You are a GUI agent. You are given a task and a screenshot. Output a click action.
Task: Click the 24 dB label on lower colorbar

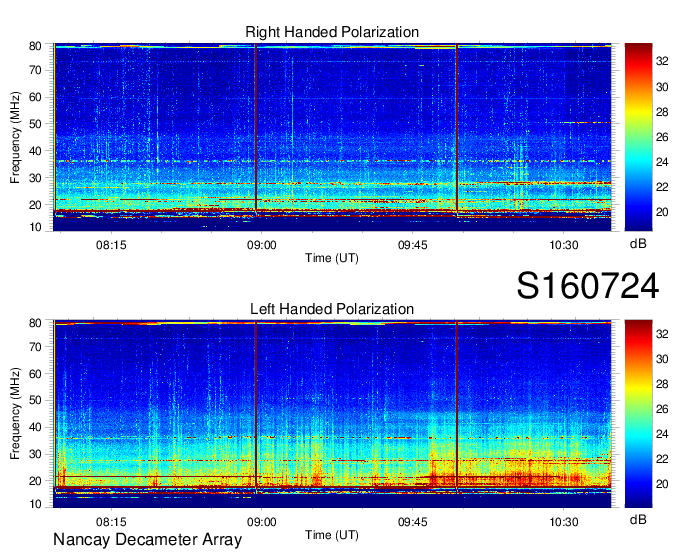pyautogui.click(x=662, y=434)
